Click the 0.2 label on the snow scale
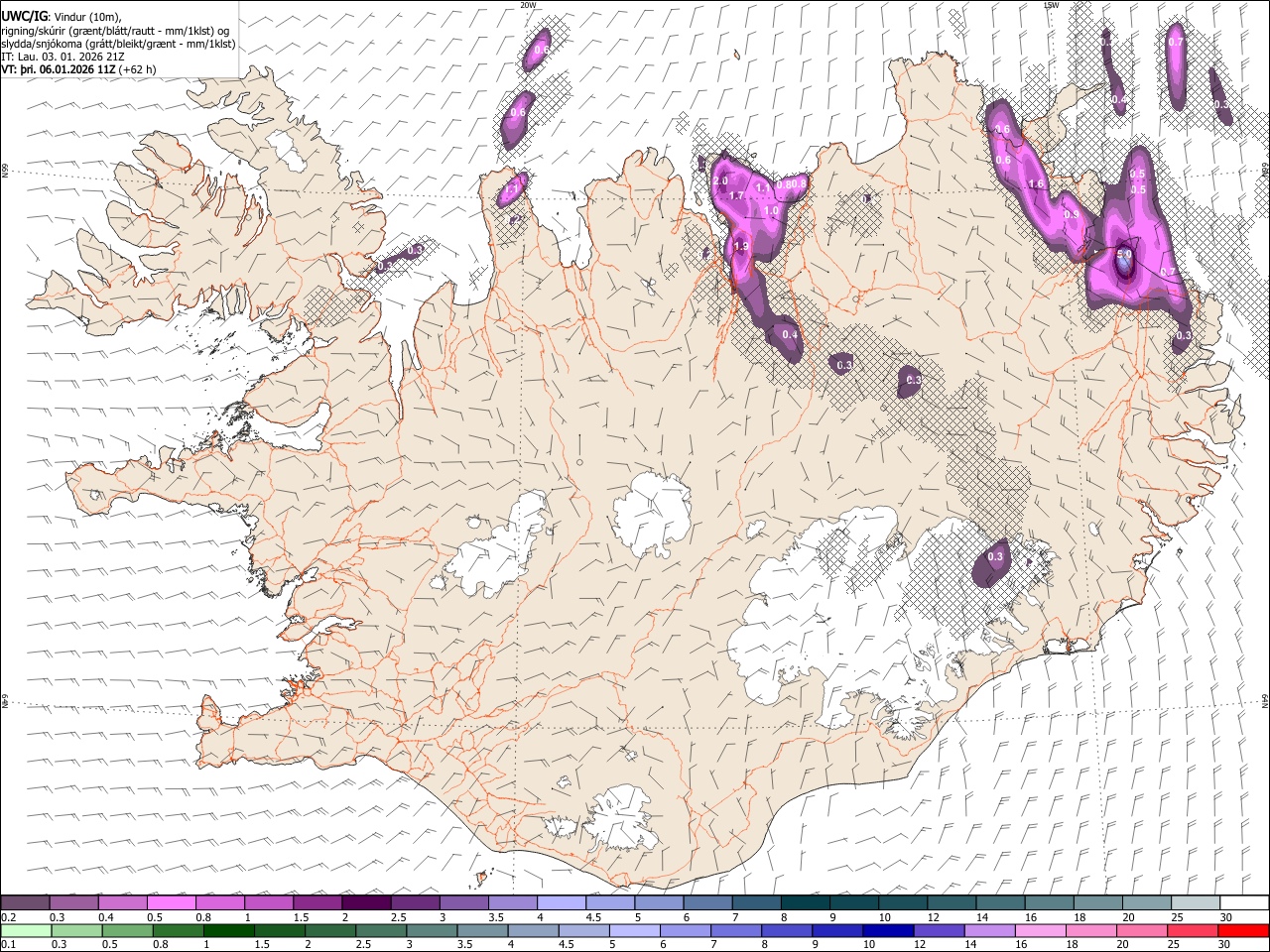Screen dimensions: 1270x952 8,917
